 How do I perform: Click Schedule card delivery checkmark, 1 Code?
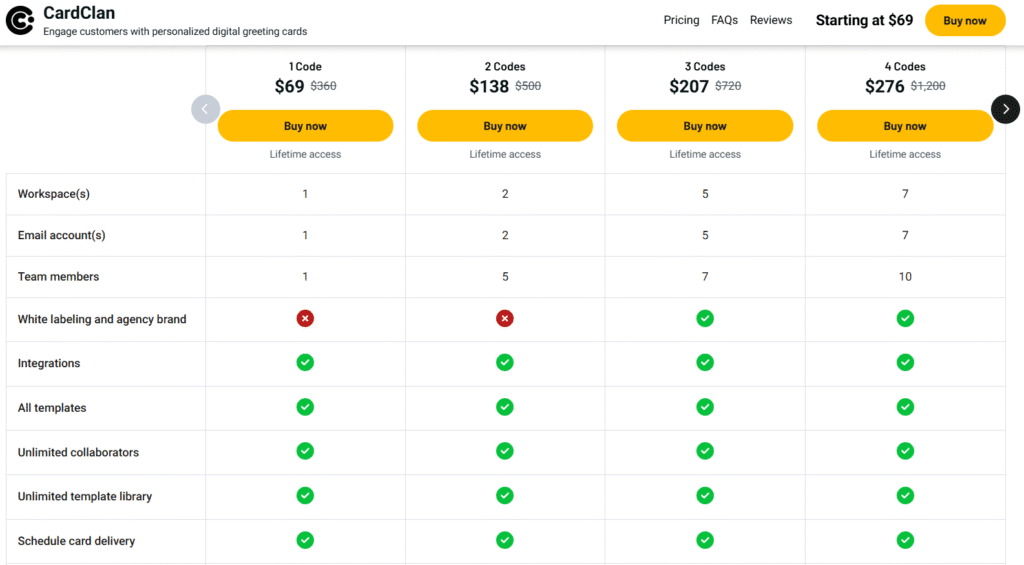pyautogui.click(x=305, y=540)
